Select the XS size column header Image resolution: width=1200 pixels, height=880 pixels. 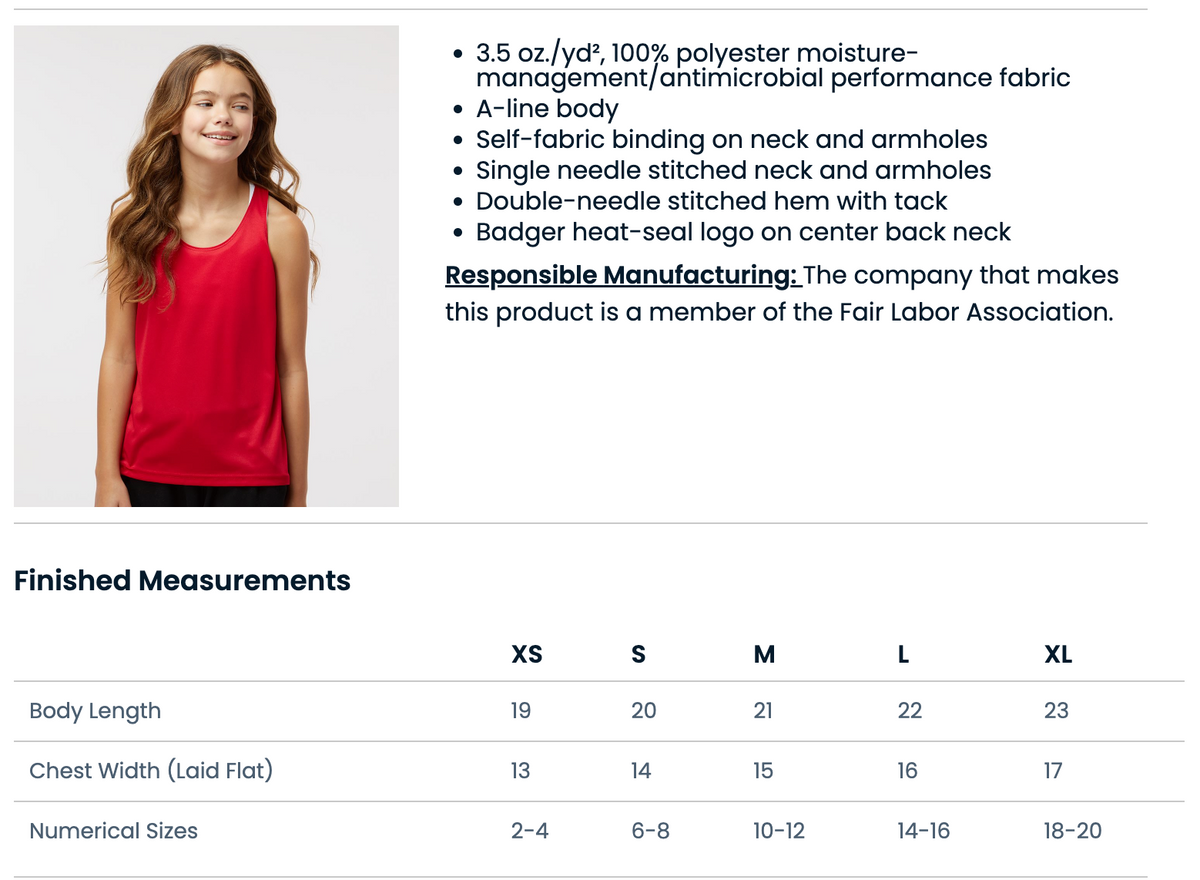point(527,654)
